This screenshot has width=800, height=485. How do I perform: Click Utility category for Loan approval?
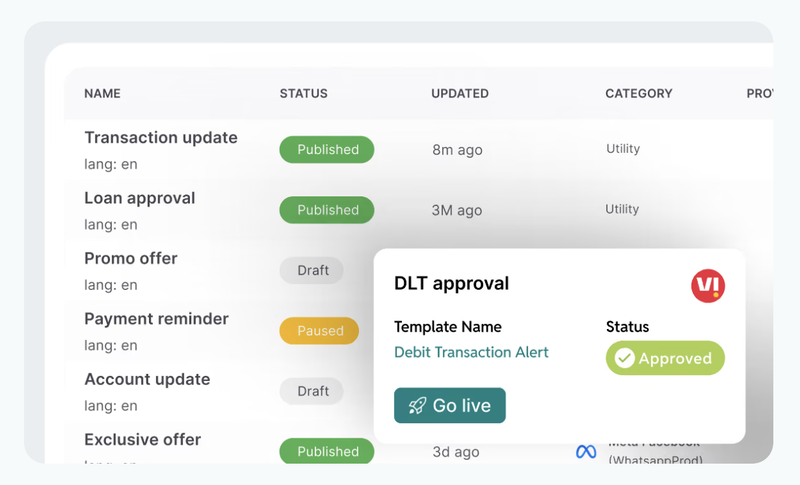pos(622,209)
